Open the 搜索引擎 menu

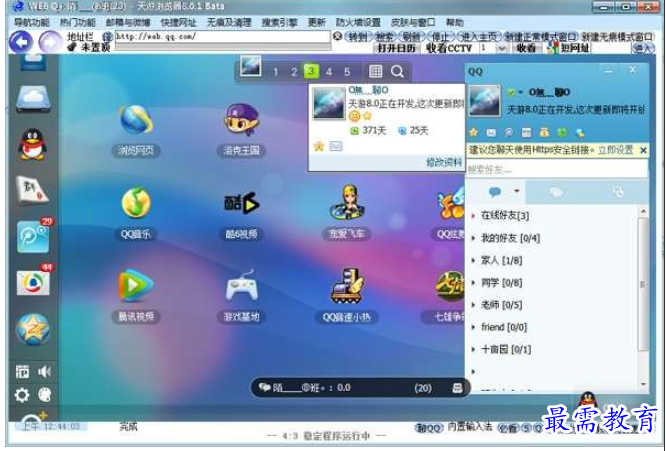pyautogui.click(x=279, y=22)
